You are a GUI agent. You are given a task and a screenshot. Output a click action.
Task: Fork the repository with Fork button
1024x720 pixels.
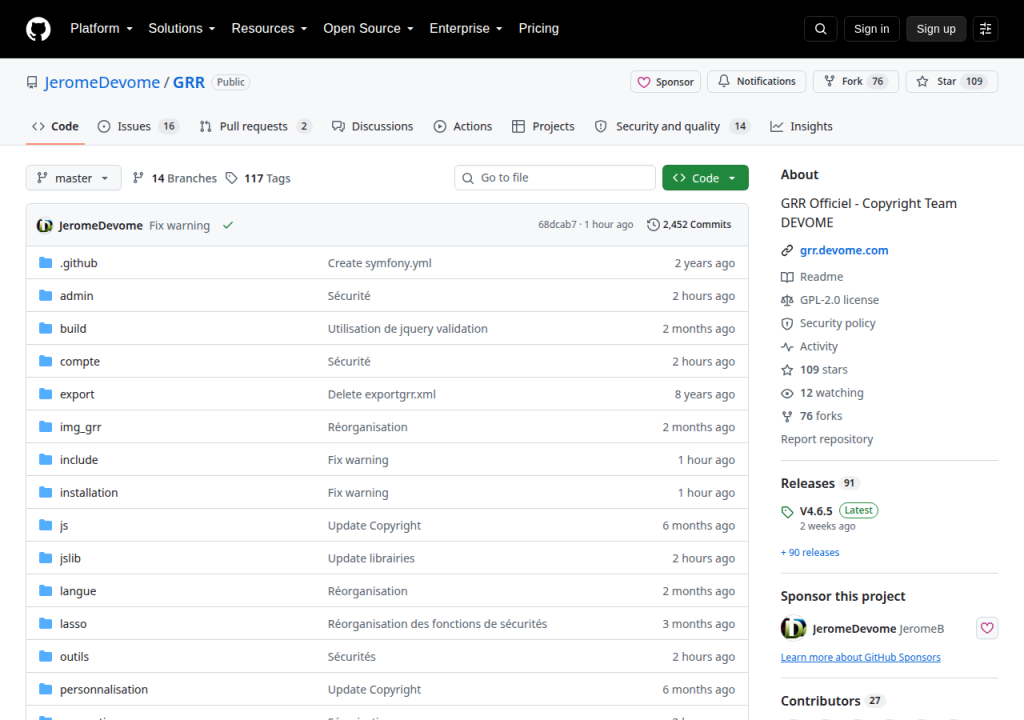(856, 82)
